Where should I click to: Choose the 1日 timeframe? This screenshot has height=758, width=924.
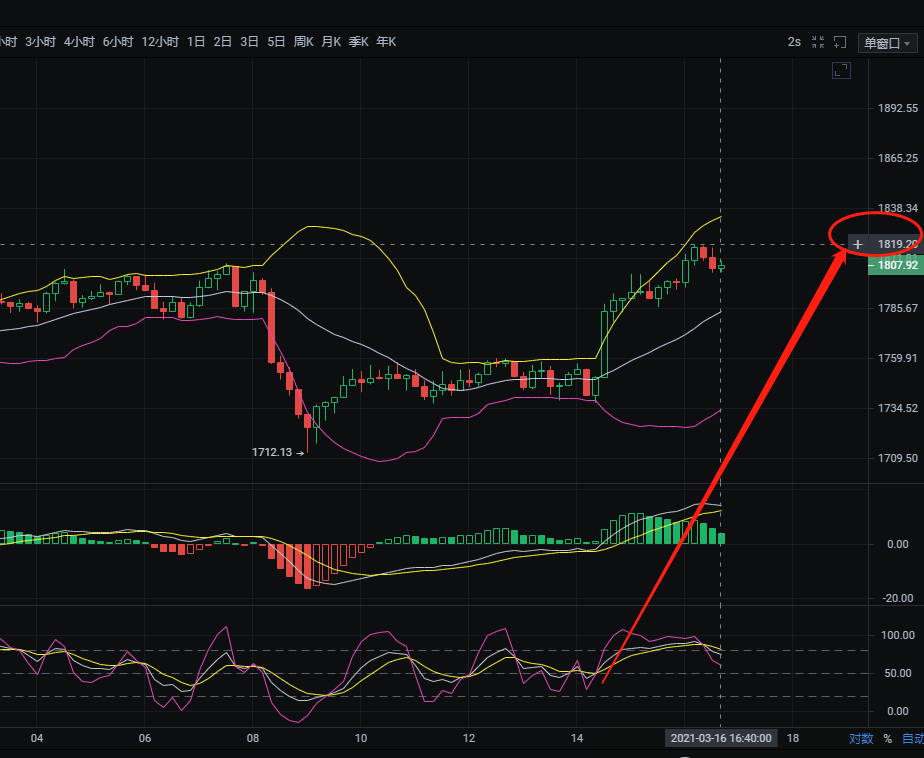pyautogui.click(x=196, y=42)
